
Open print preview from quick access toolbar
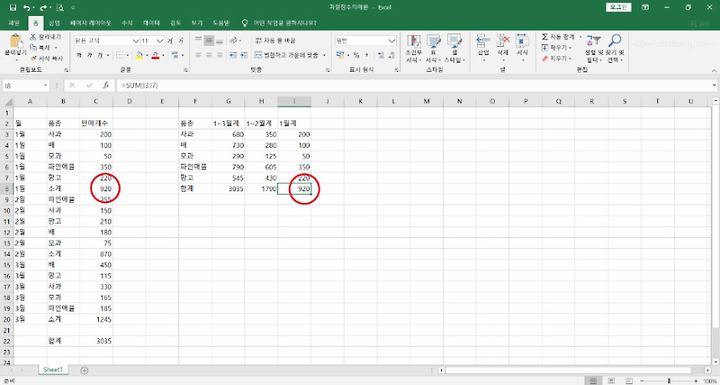click(60, 8)
